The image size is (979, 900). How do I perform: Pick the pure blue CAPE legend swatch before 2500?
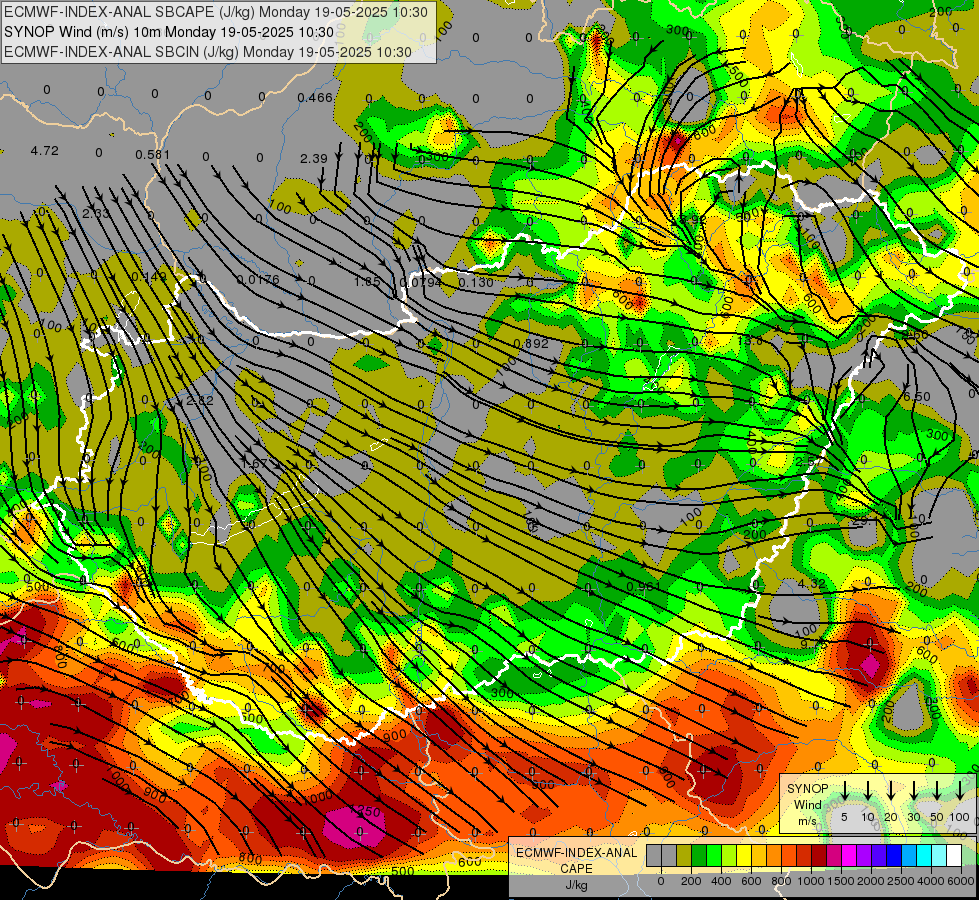point(895,855)
